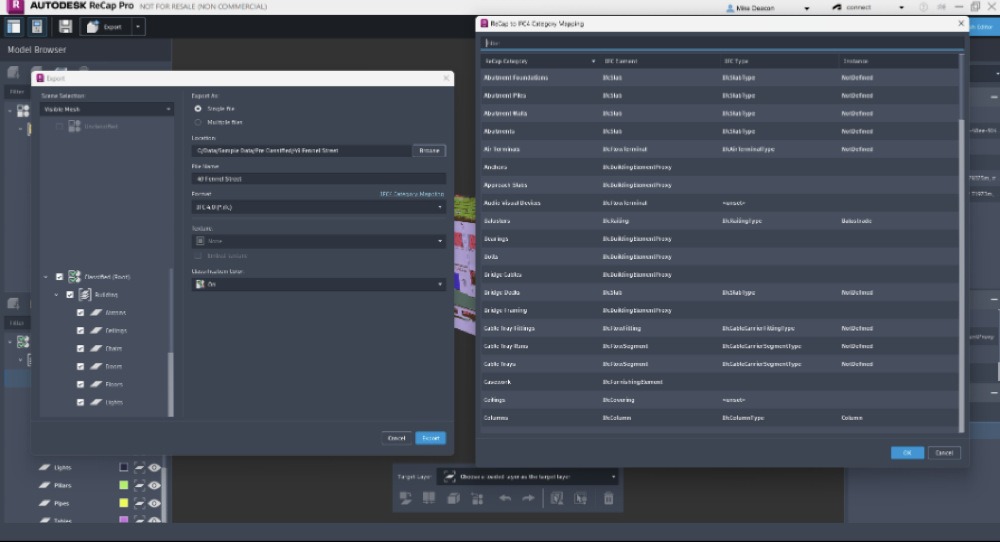Image resolution: width=1000 pixels, height=542 pixels.
Task: Click the File Name input field
Action: click(319, 179)
